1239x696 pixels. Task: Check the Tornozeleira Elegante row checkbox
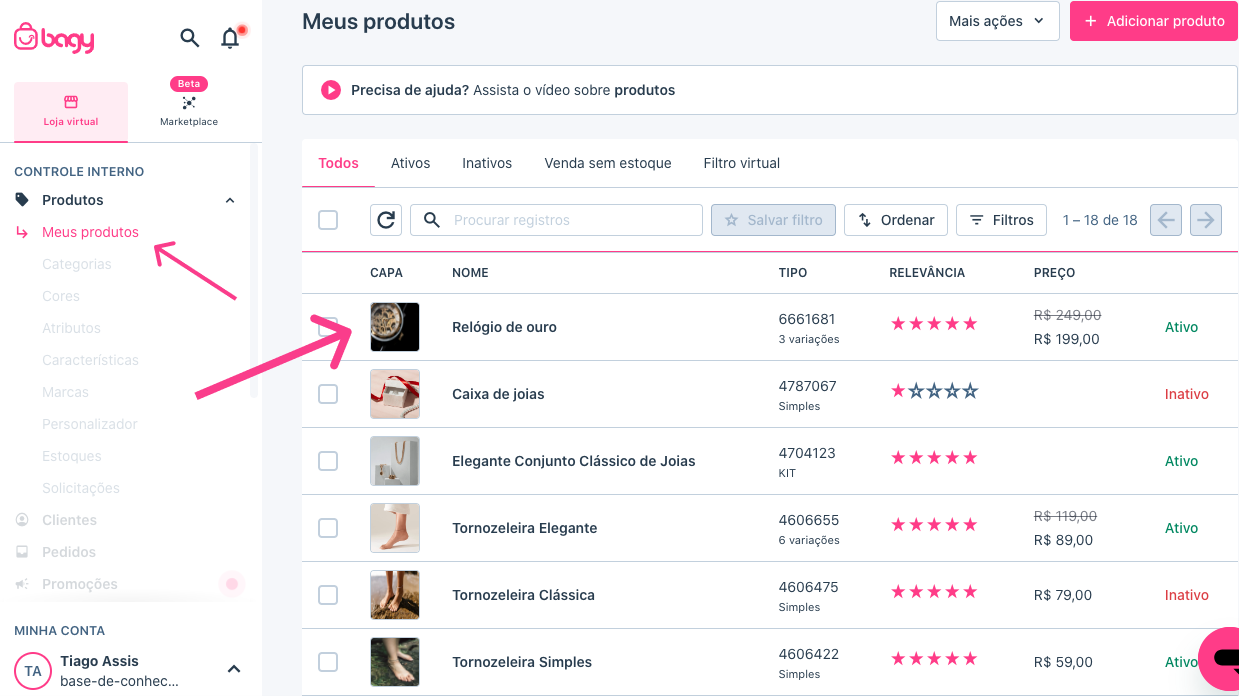[328, 528]
